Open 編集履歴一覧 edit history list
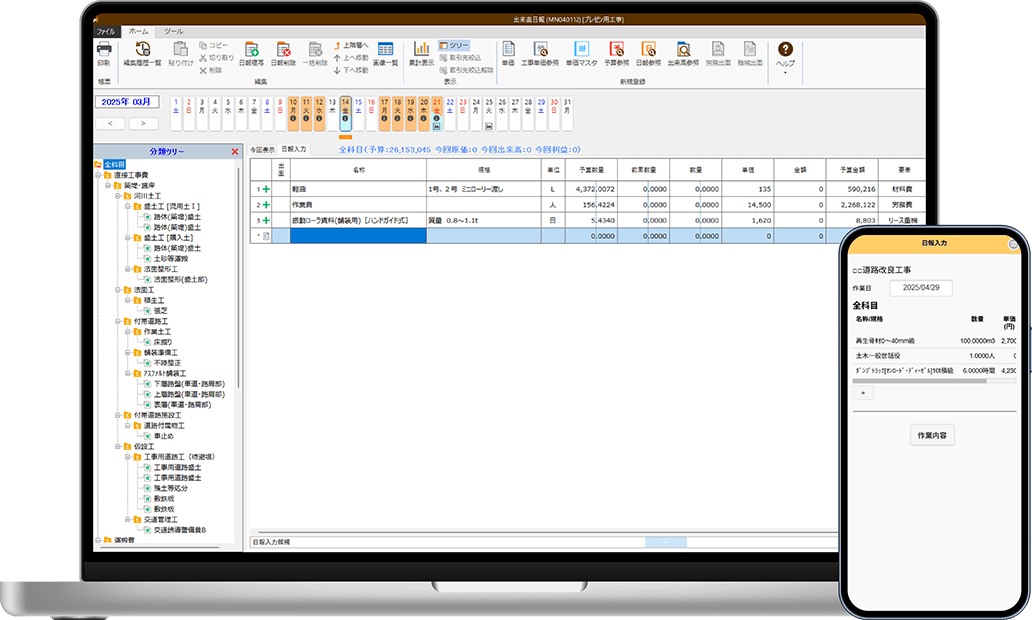This screenshot has height=620, width=1032. pos(143,51)
